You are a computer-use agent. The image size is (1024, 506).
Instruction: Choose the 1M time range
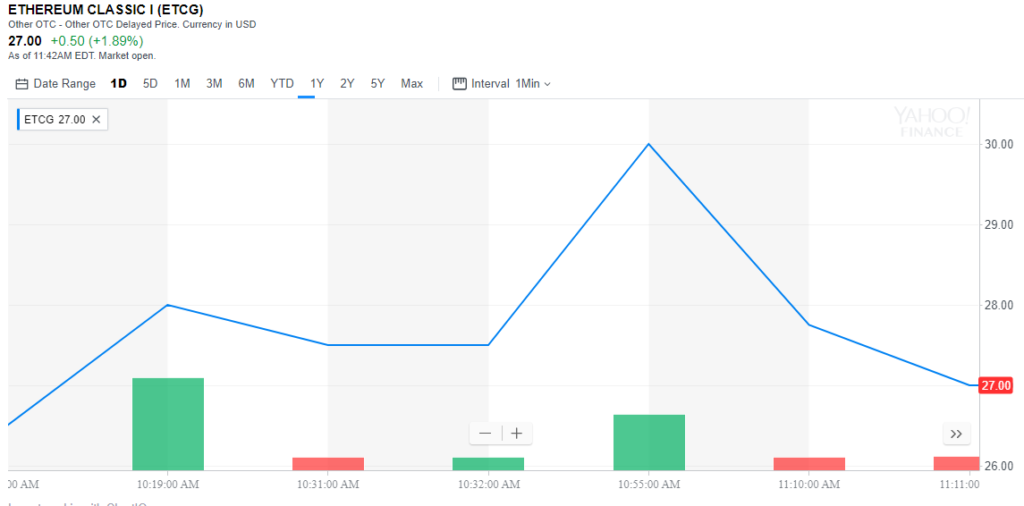click(182, 84)
